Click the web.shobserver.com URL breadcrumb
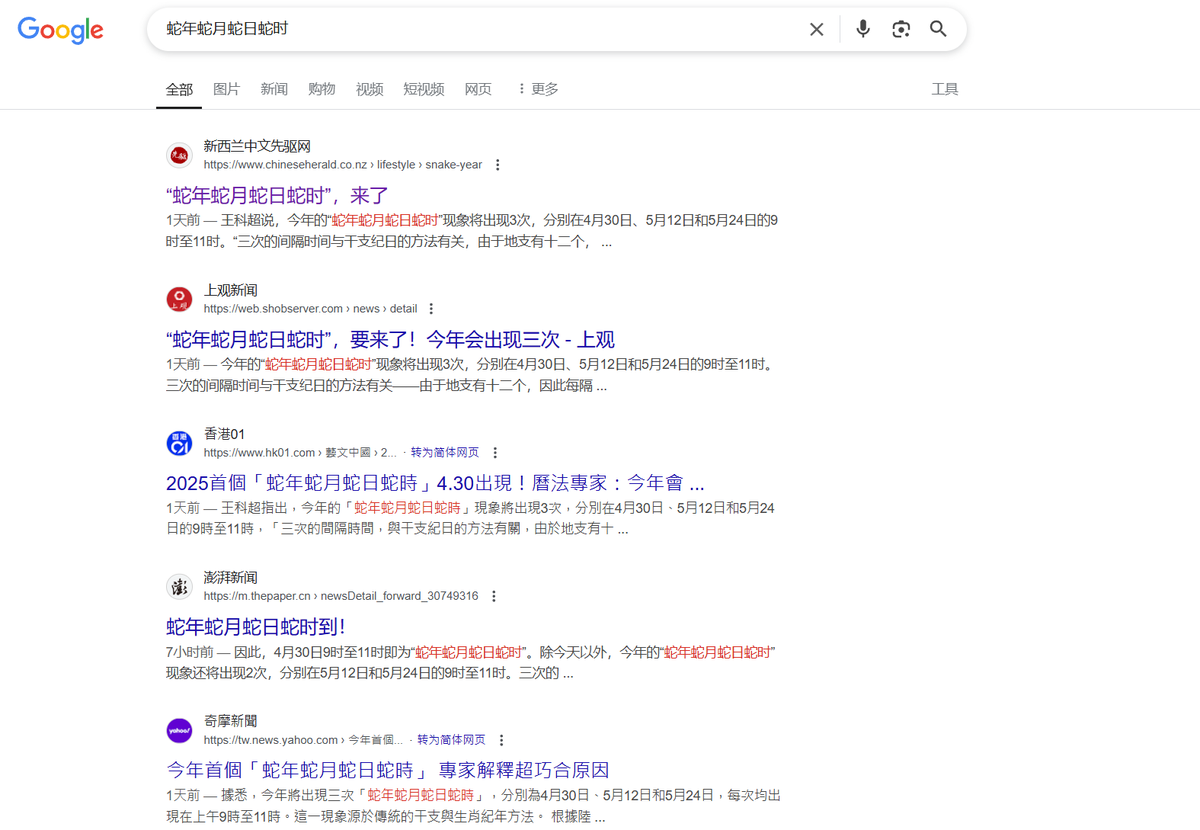 pos(310,309)
